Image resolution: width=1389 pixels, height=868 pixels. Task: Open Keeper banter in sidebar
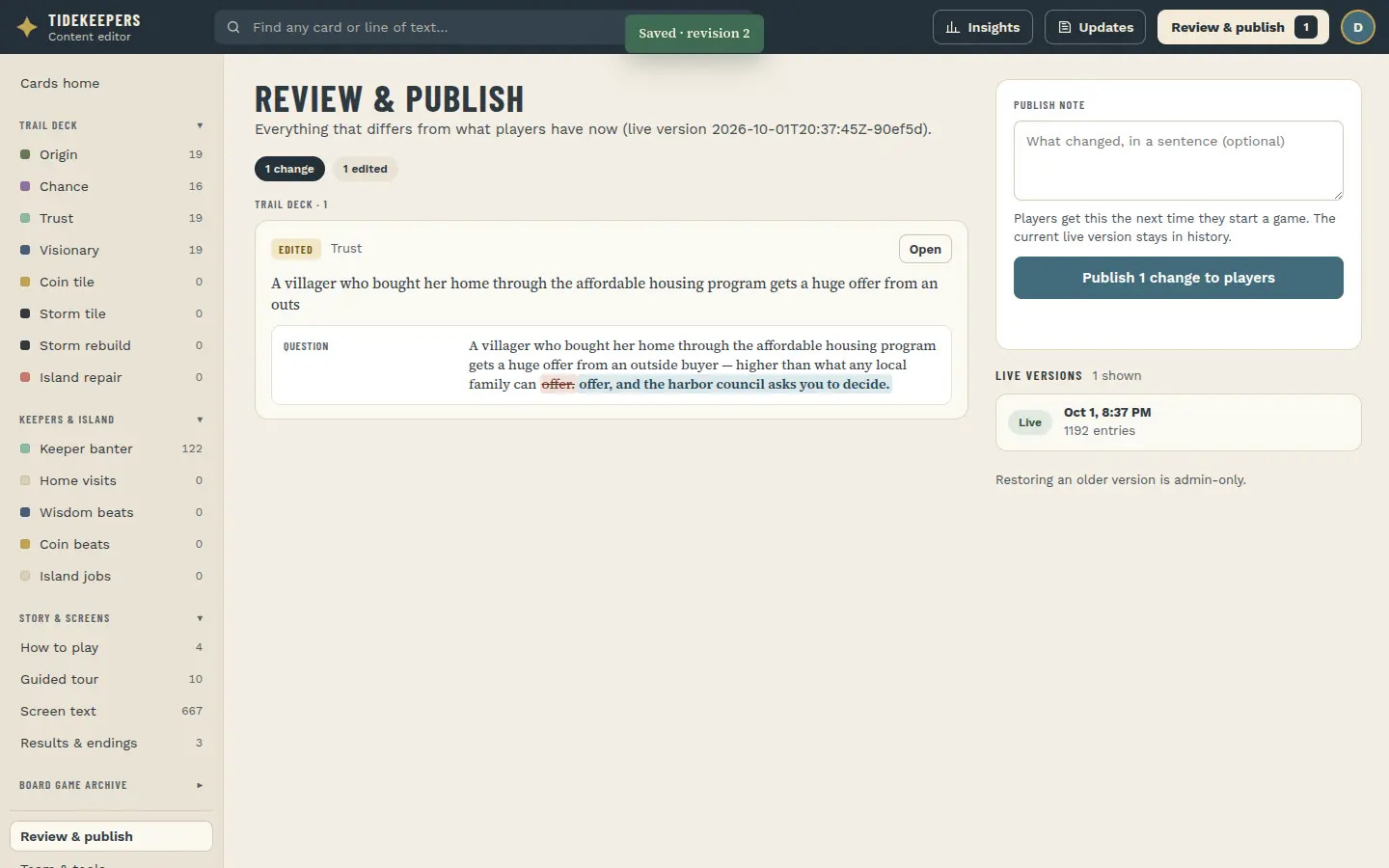[x=111, y=448]
